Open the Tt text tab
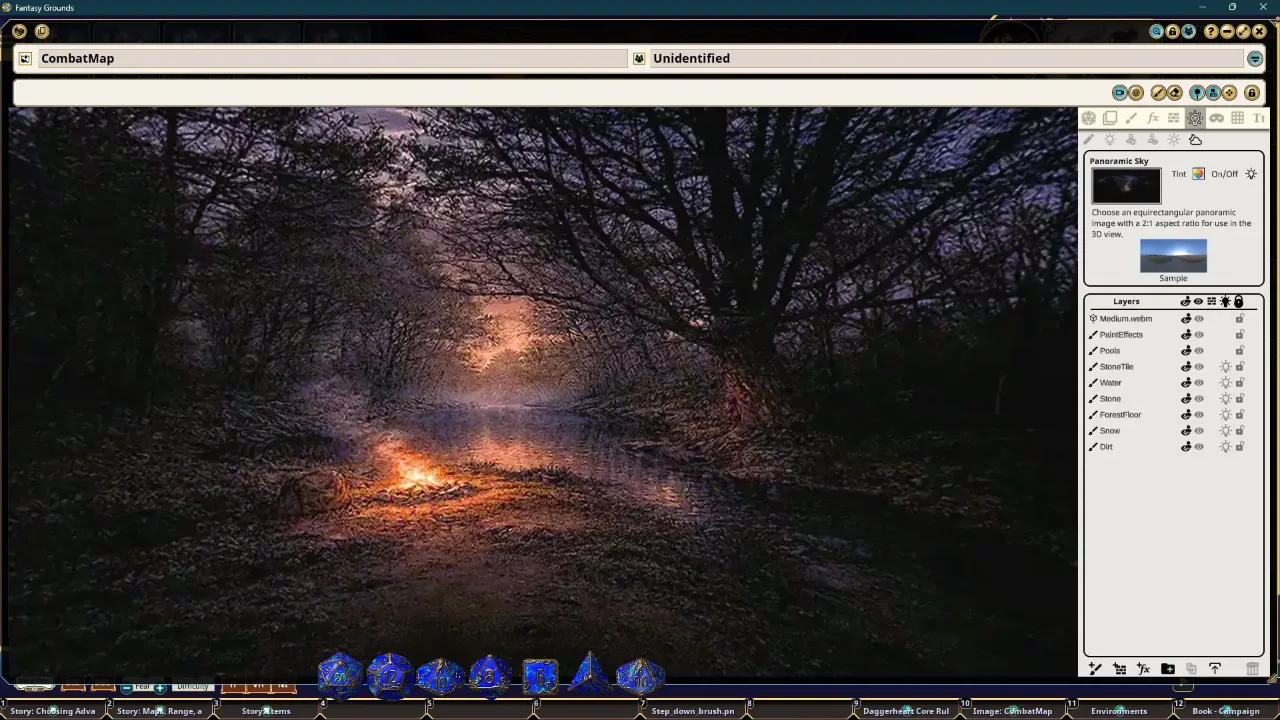 [x=1259, y=118]
